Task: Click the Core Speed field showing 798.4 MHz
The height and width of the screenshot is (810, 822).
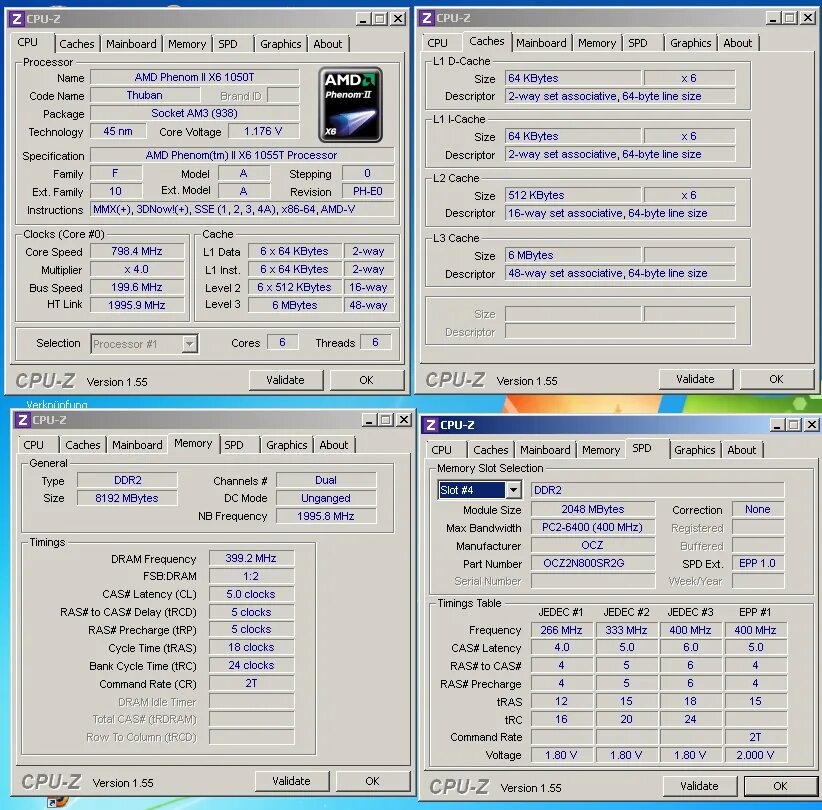Action: point(137,251)
